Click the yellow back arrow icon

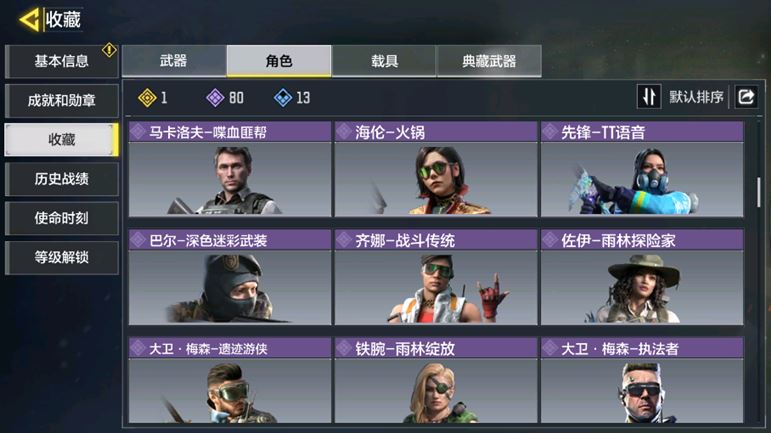click(29, 20)
